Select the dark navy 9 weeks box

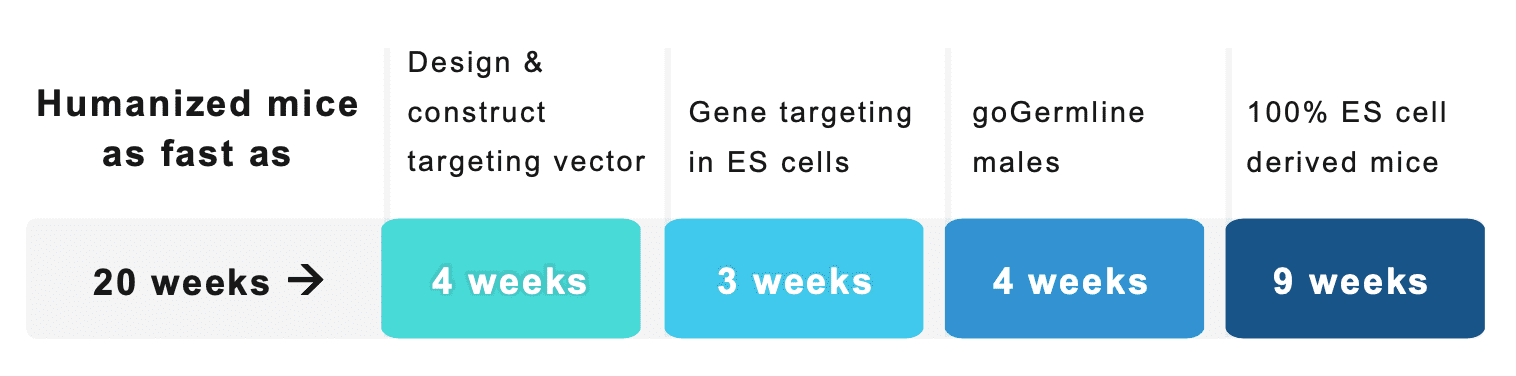point(1355,278)
